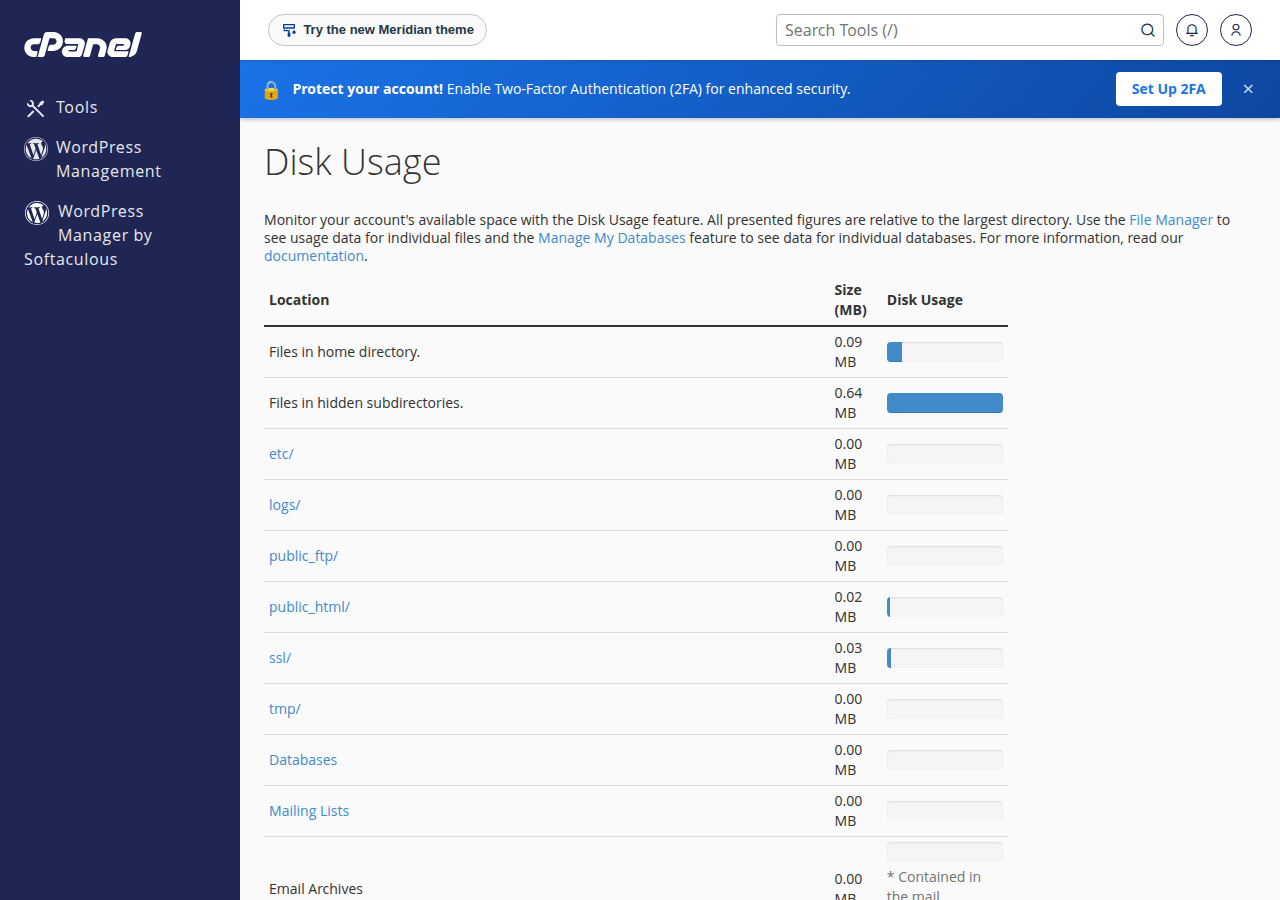Open the user account icon
This screenshot has height=900, width=1280.
pos(1236,30)
